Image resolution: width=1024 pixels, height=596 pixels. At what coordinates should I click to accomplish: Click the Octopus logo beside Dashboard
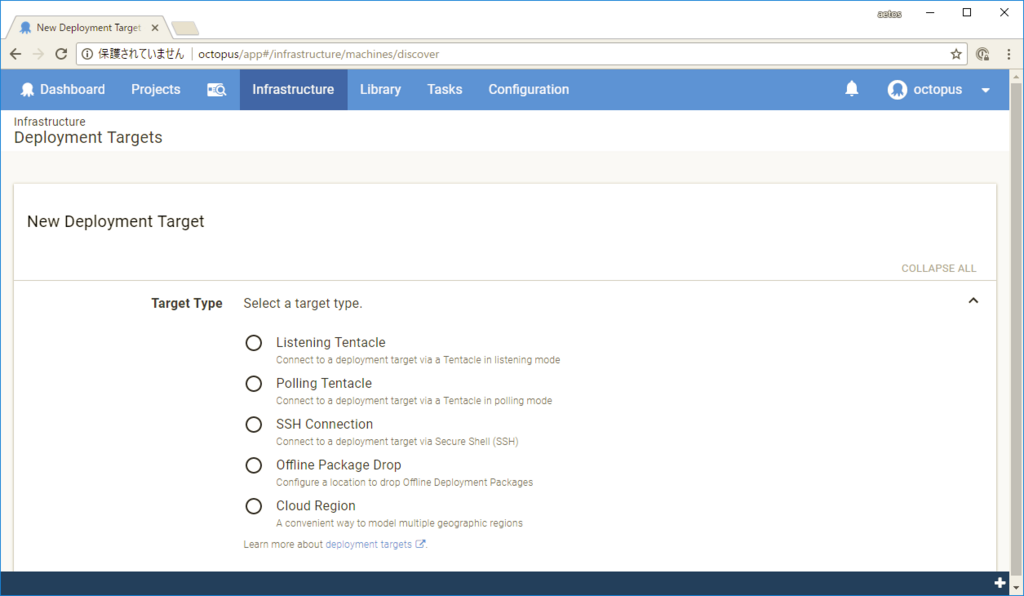[x=27, y=89]
